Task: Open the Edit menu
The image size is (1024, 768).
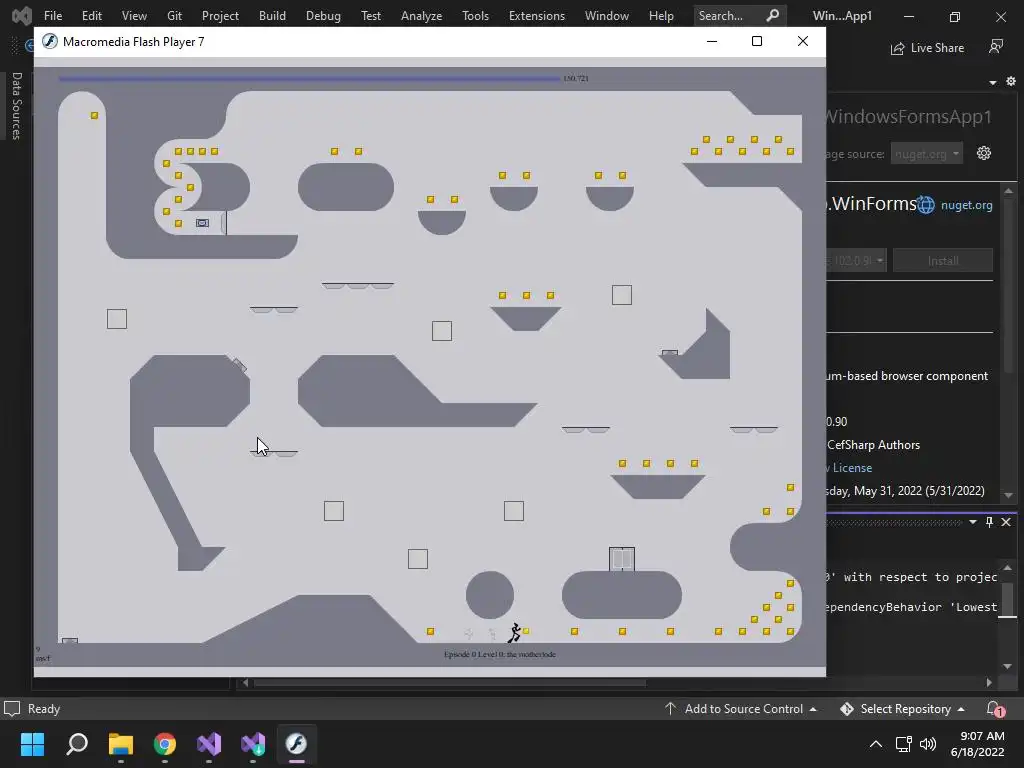Action: pos(91,16)
